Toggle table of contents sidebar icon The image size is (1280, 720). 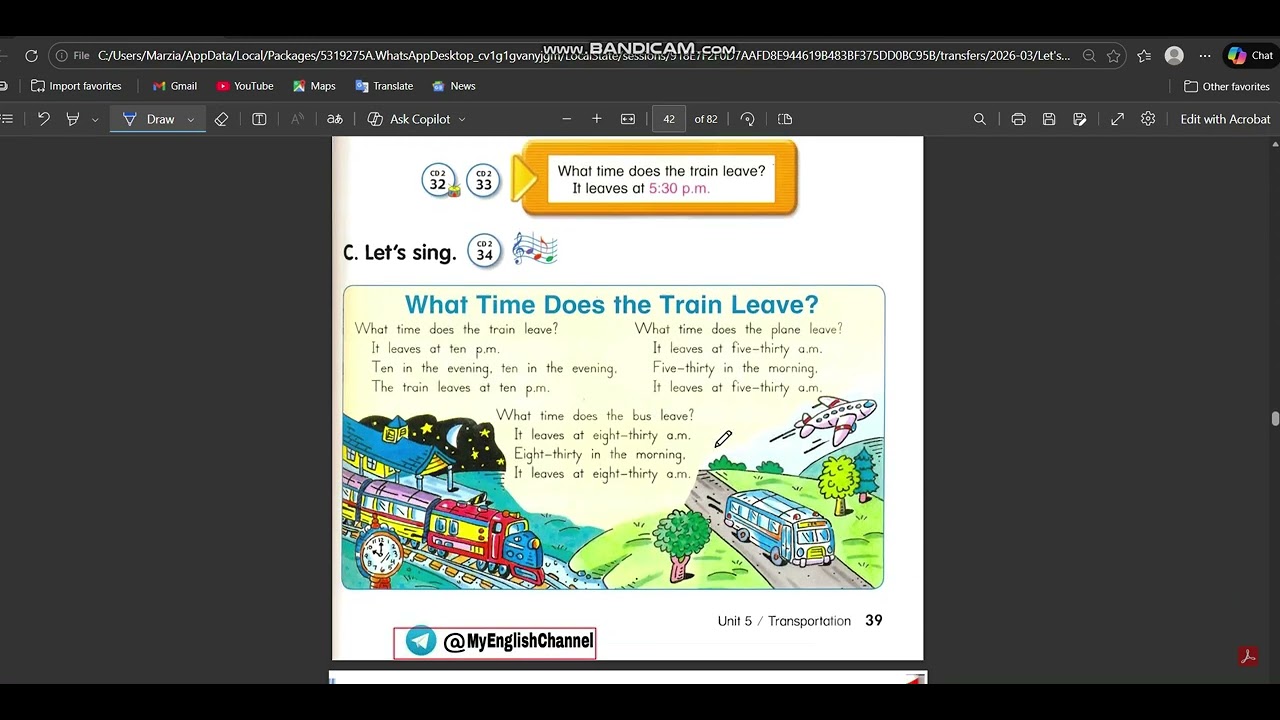[x=7, y=119]
